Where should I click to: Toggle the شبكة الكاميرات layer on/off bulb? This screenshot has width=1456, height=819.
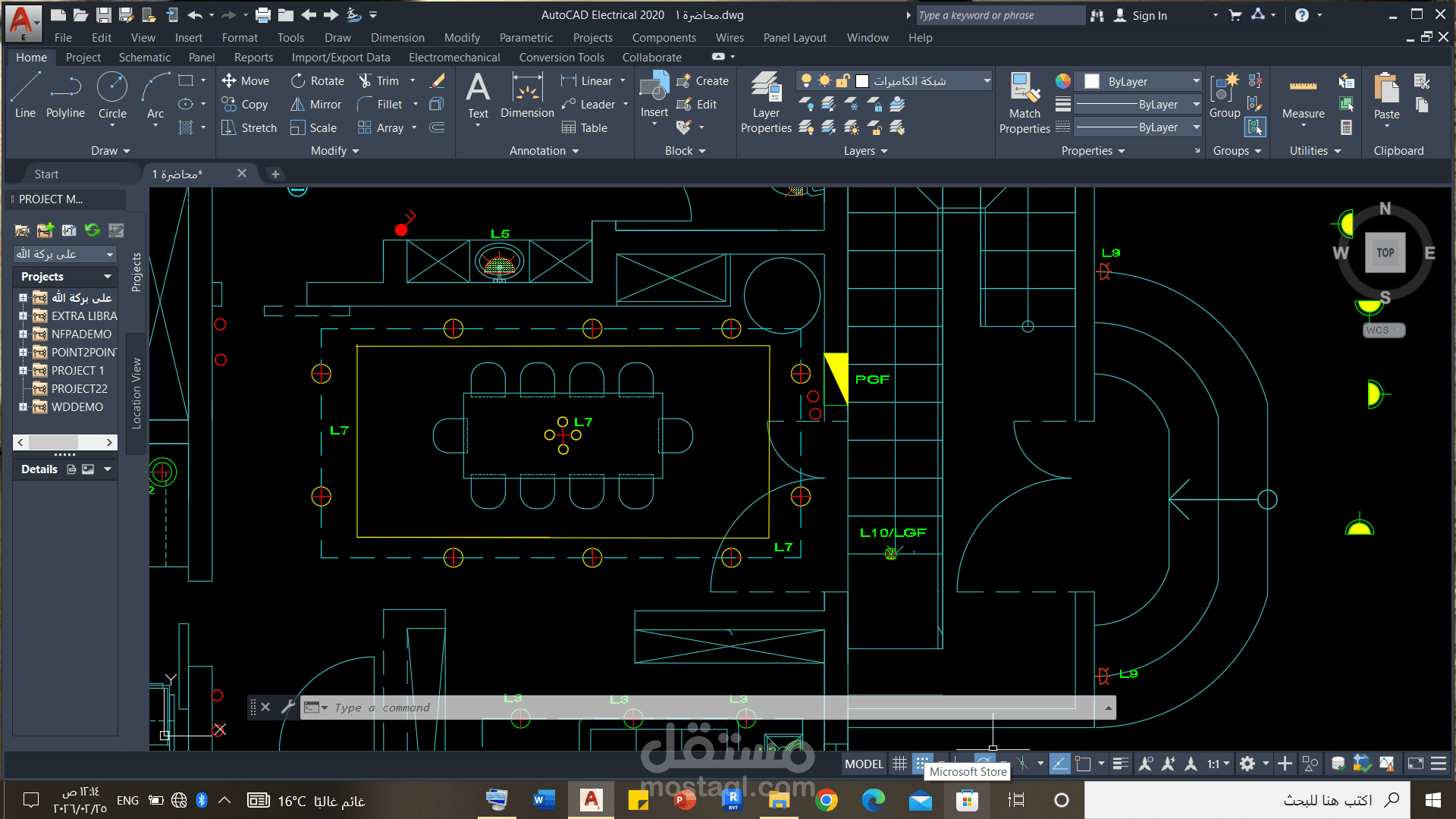pos(805,80)
